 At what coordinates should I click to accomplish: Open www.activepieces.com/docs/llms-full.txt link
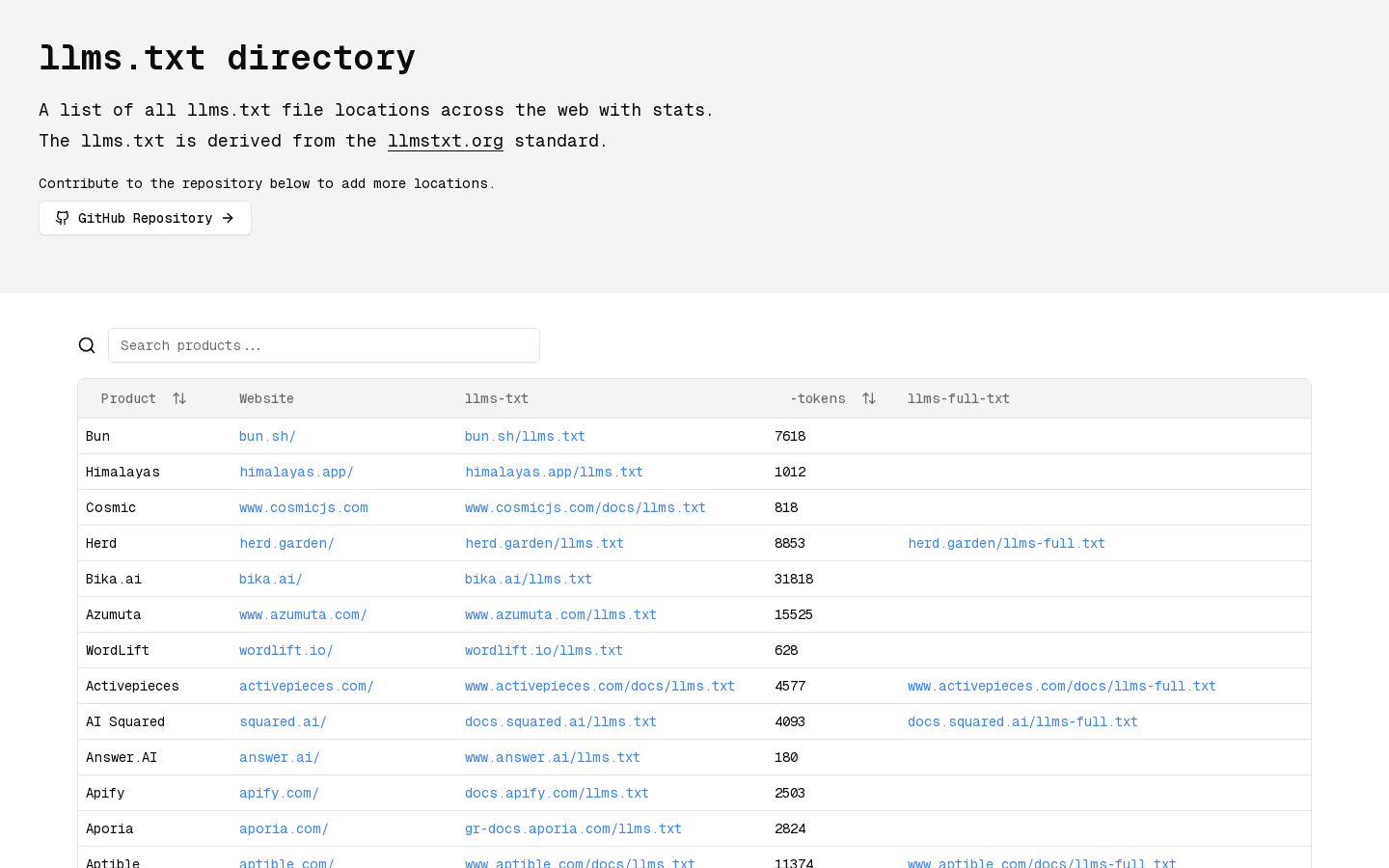tap(1061, 686)
